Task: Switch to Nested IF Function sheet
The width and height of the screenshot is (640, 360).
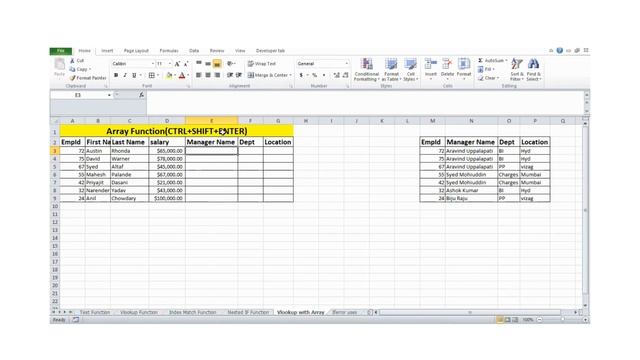Action: pos(248,312)
